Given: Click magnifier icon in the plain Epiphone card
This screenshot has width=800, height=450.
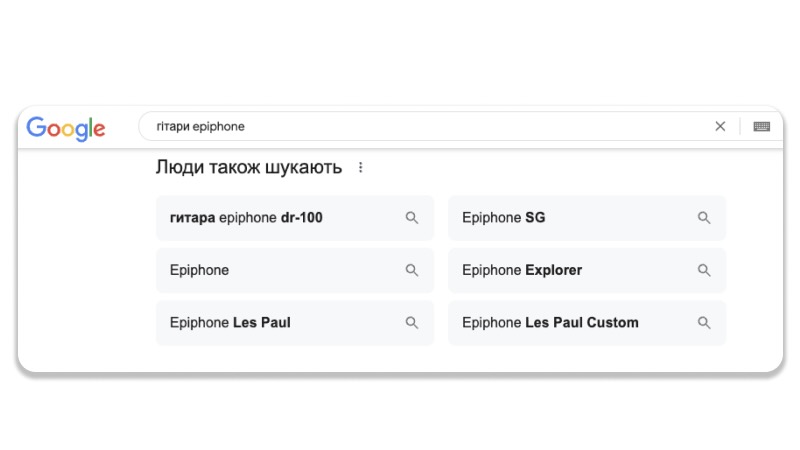Looking at the screenshot, I should tap(412, 270).
